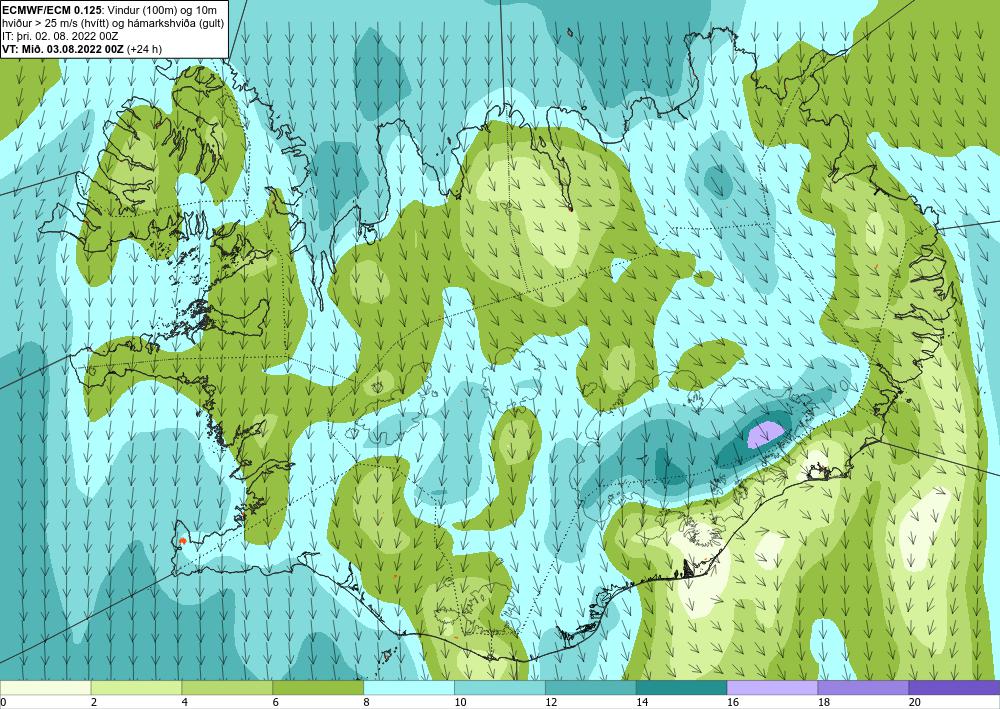The height and width of the screenshot is (709, 1000).
Task: Click the 'IT: þri. 02. 08. 2022 00Z' line
Action: point(60,36)
